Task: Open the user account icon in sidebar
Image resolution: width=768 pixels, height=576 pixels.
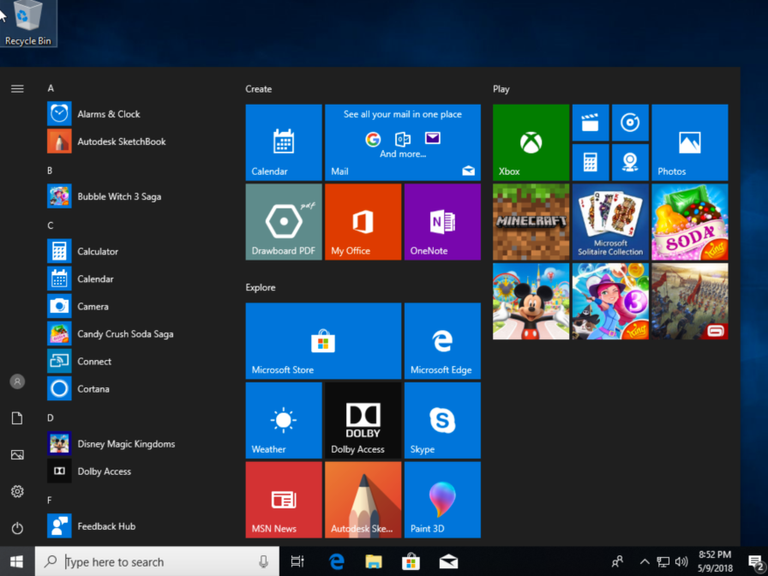Action: (x=17, y=381)
